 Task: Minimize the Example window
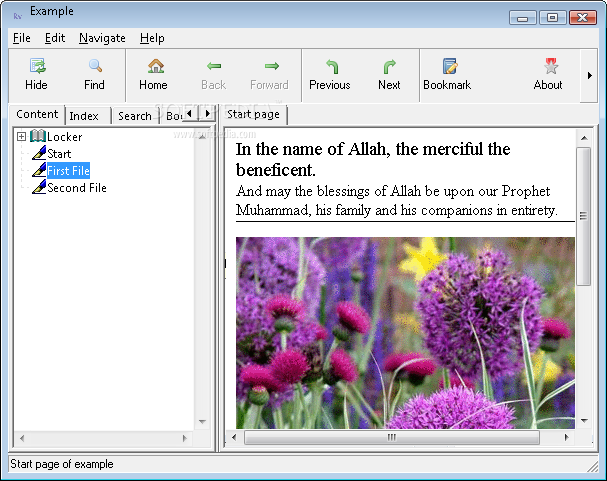point(522,18)
